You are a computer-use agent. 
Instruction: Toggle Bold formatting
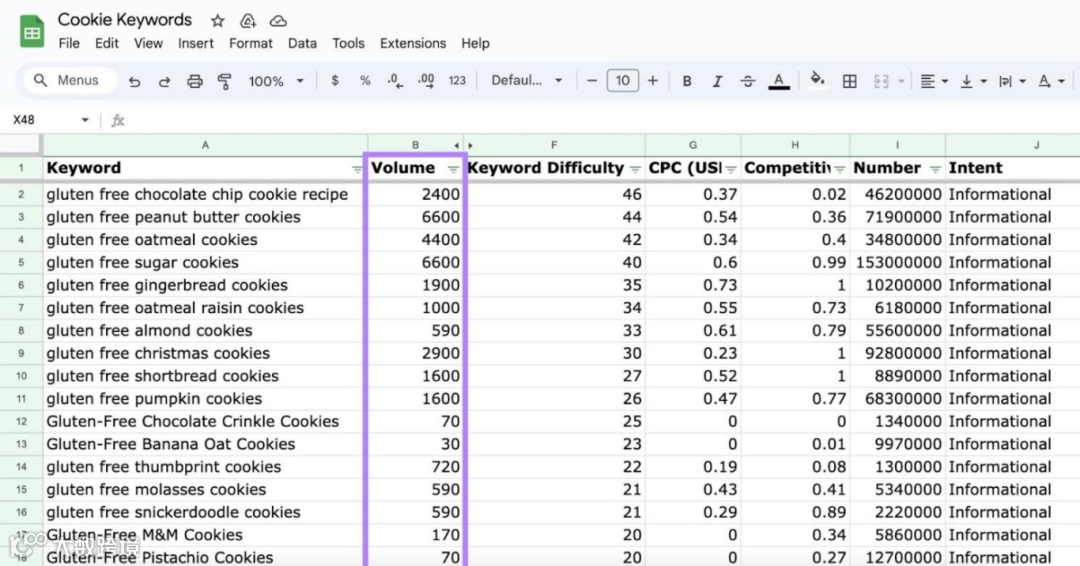point(687,81)
